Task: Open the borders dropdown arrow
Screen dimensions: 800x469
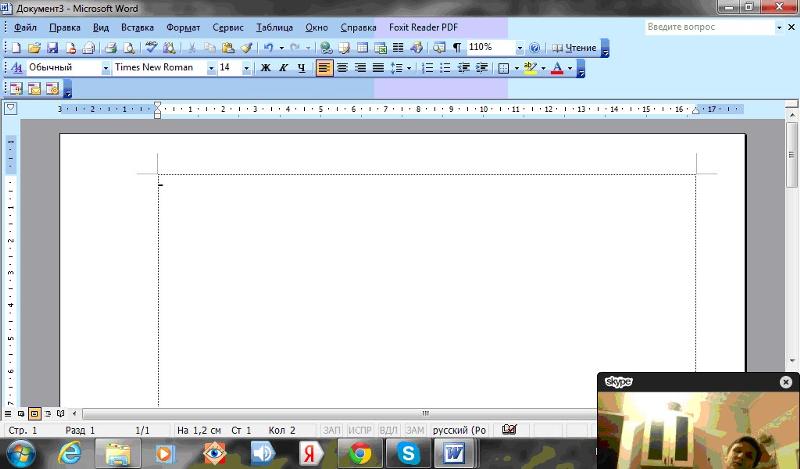Action: tap(516, 68)
